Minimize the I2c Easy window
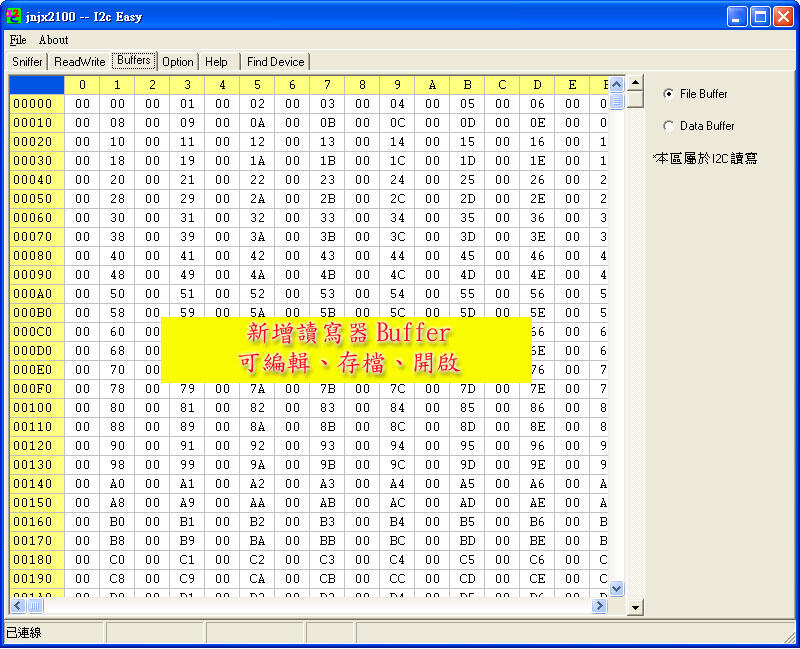The image size is (800, 649). [x=737, y=17]
